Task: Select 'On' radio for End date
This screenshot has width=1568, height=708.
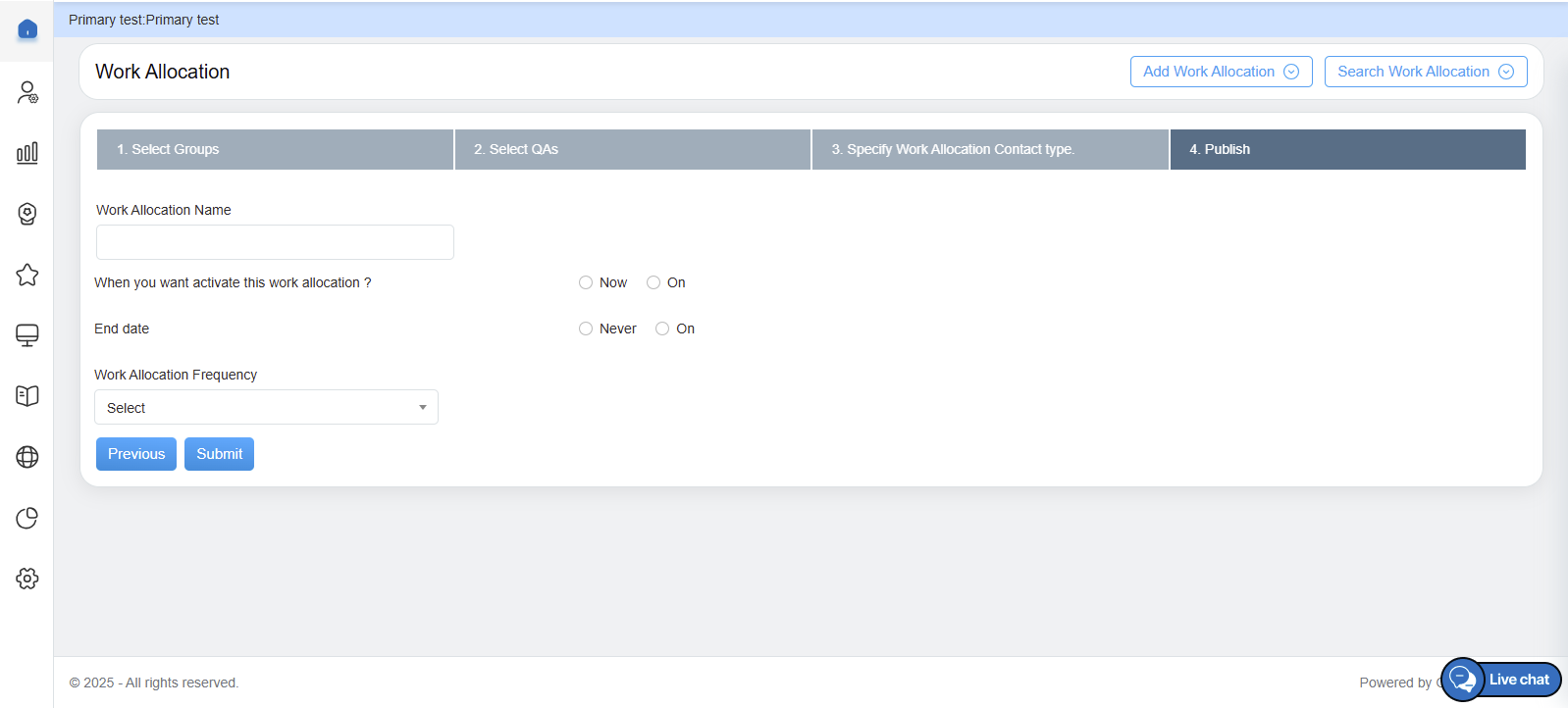Action: [662, 329]
